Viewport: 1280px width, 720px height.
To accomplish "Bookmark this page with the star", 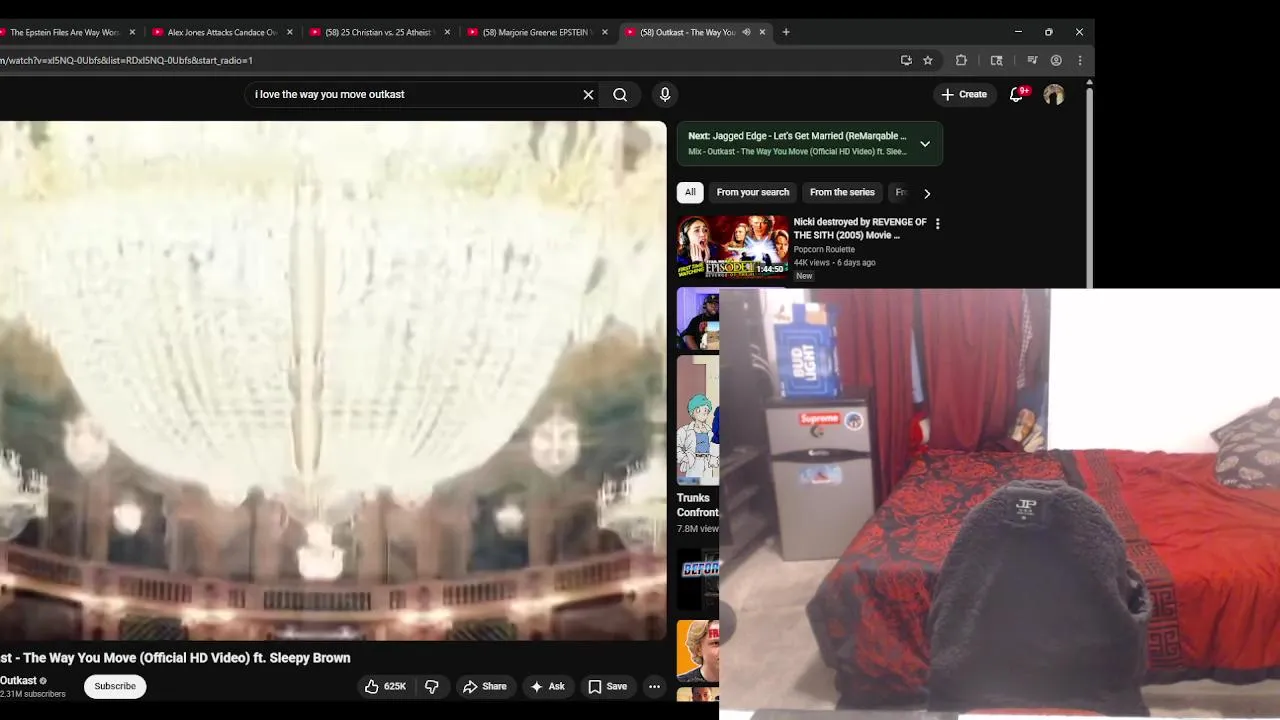I will 928,60.
